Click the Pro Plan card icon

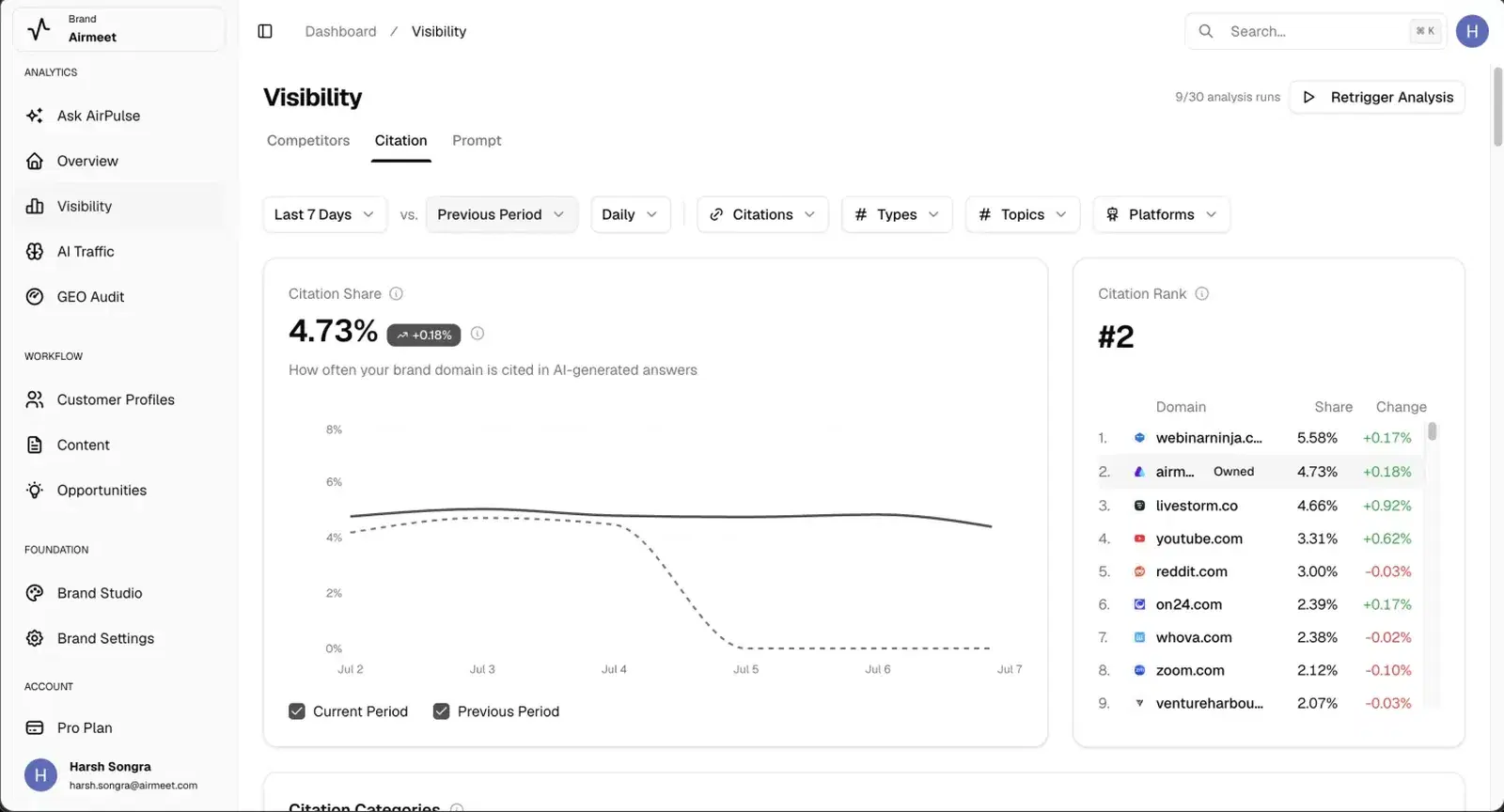point(35,727)
